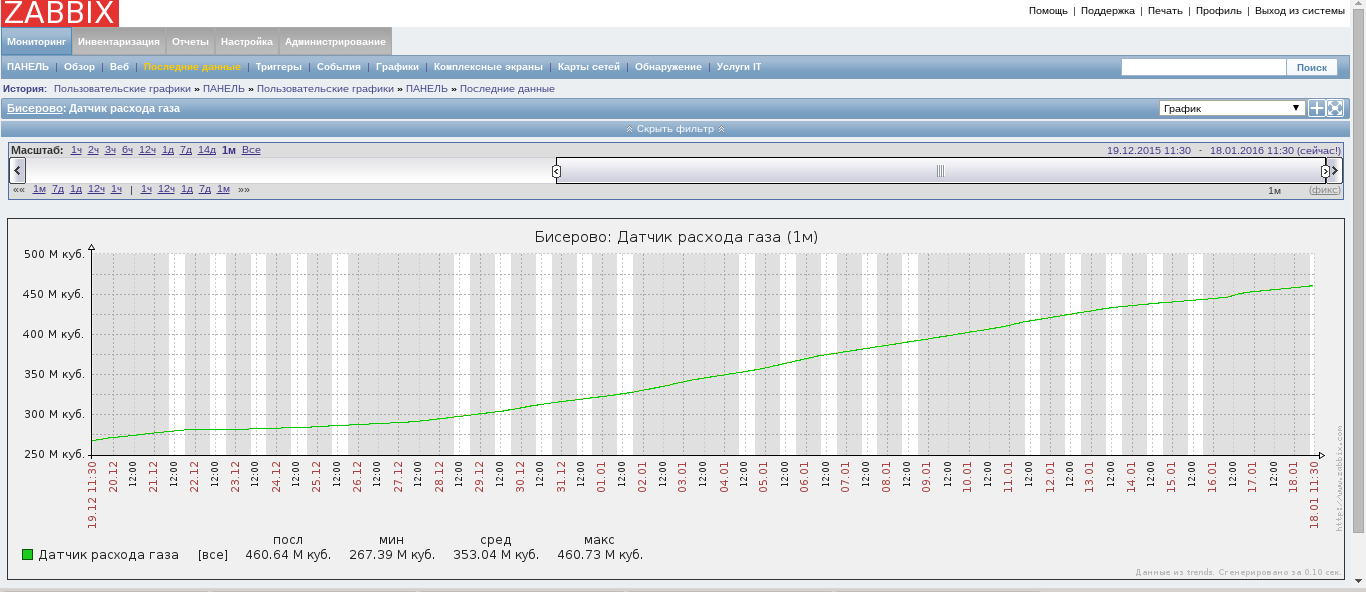Click legend label Датчик расхода газа

108,554
